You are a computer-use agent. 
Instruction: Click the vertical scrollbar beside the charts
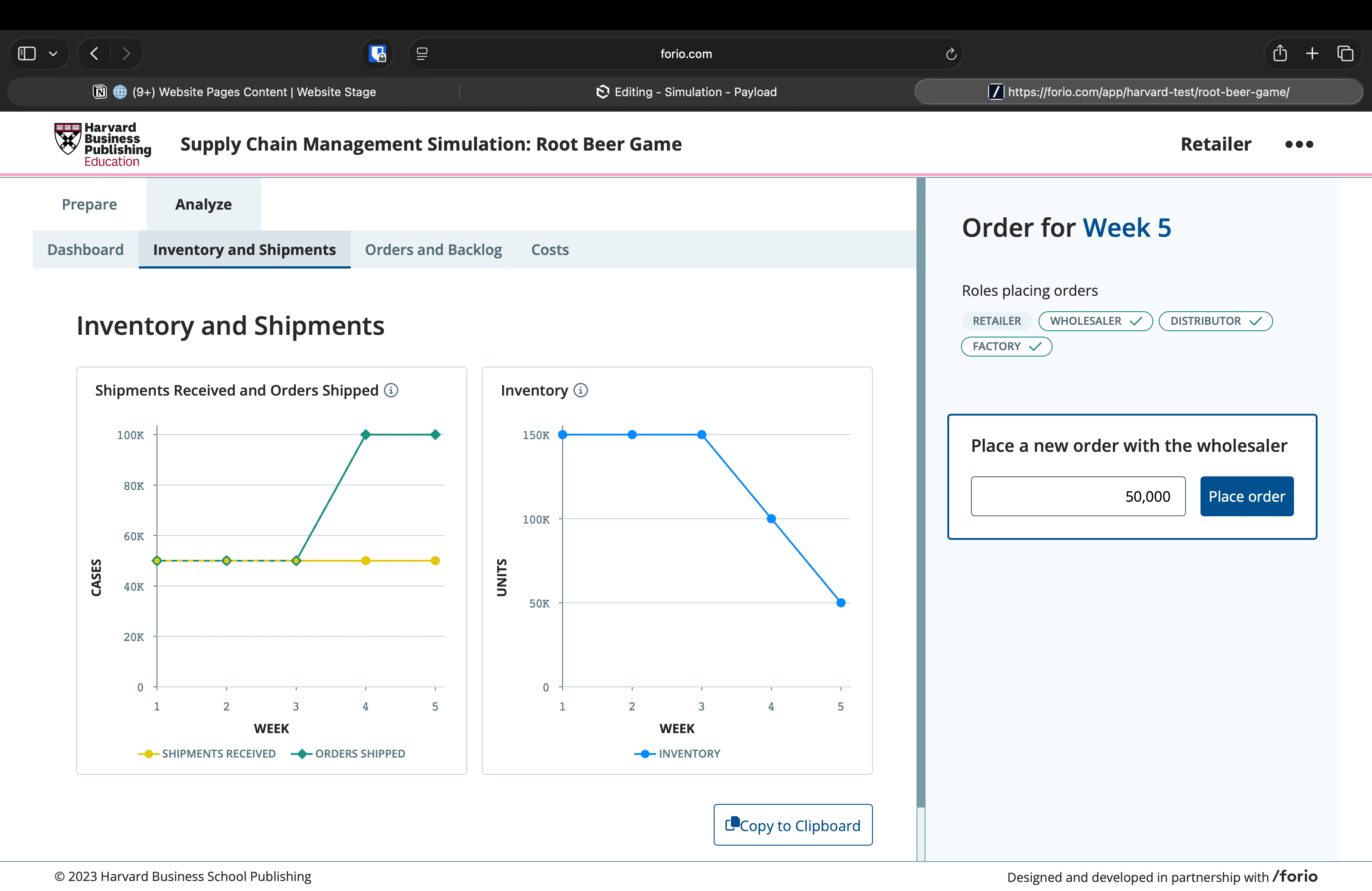pyautogui.click(x=921, y=493)
